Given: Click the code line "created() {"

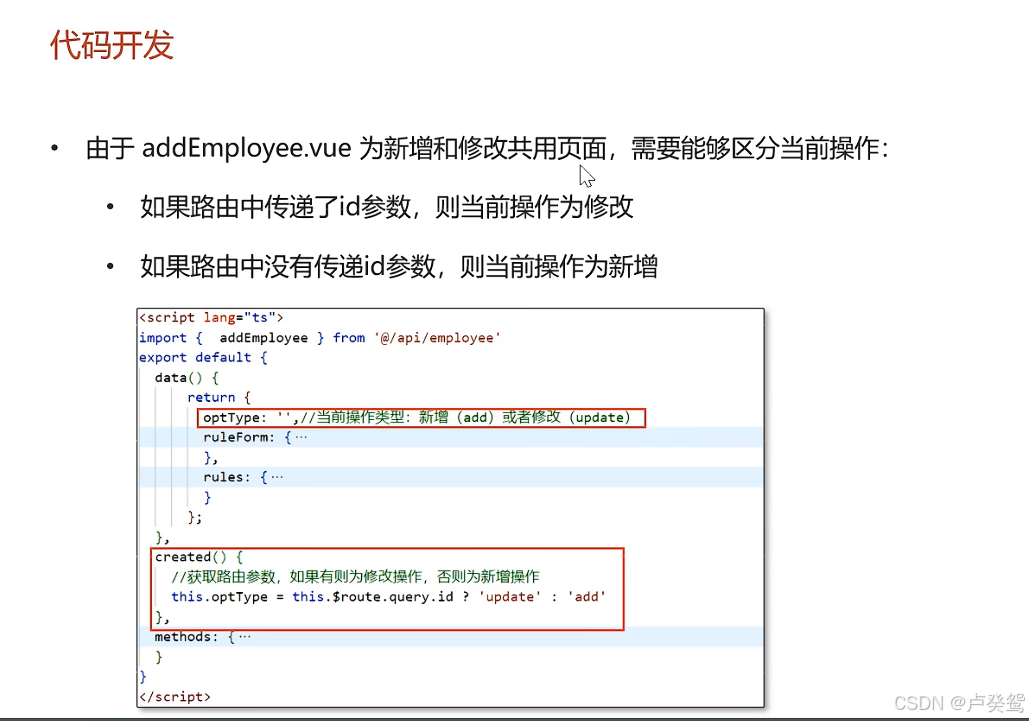Looking at the screenshot, I should 199,557.
